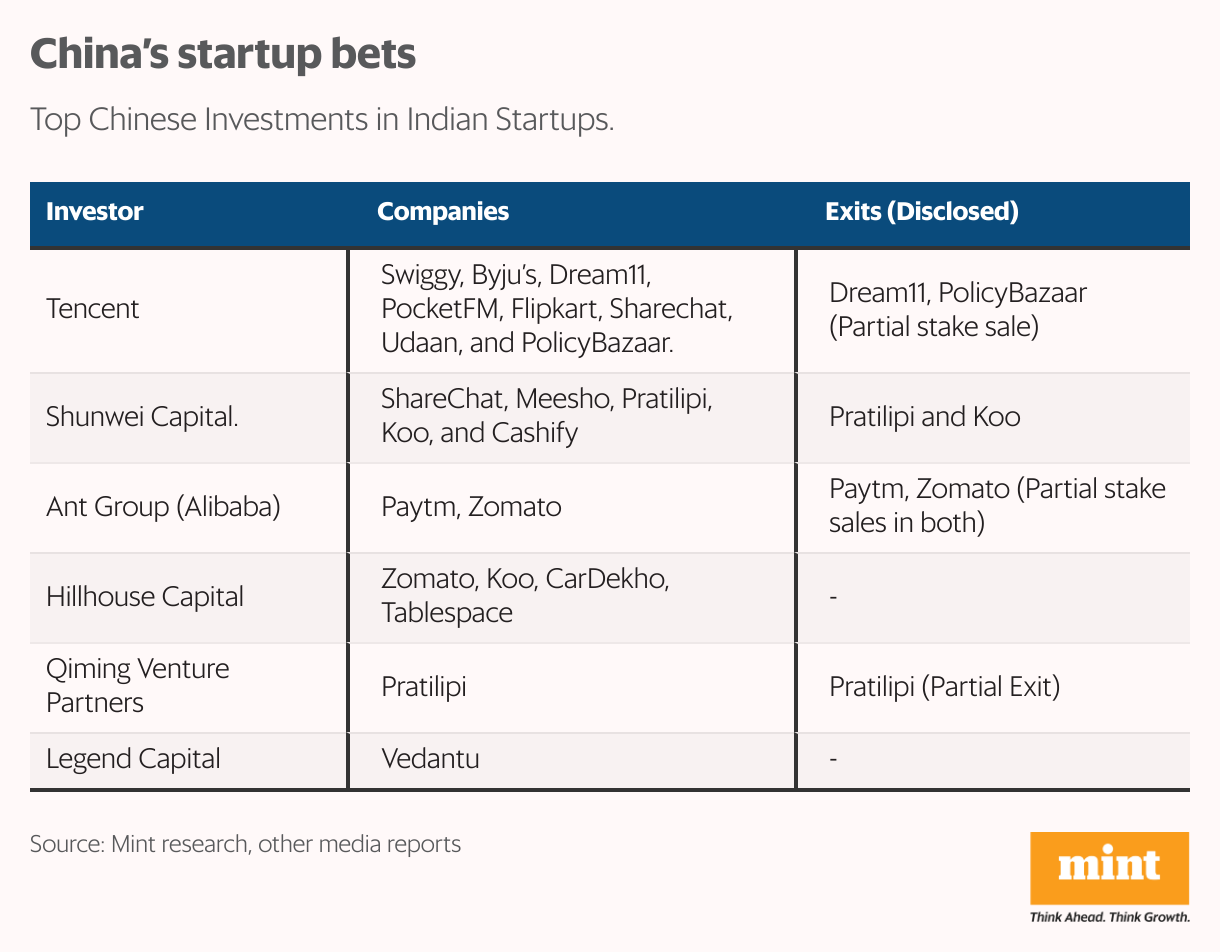Click the "China's startup bets" title

[223, 55]
